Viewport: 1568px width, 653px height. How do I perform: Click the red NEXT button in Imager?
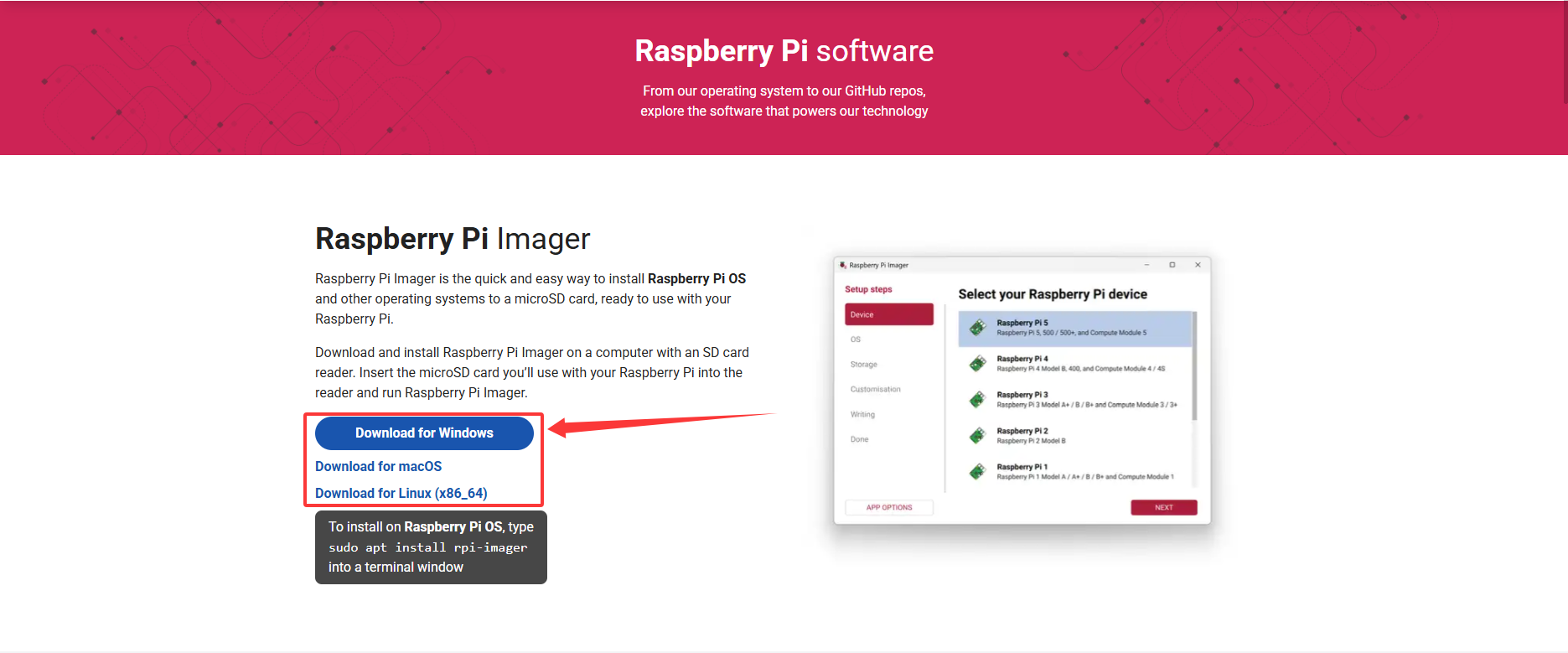click(1164, 507)
